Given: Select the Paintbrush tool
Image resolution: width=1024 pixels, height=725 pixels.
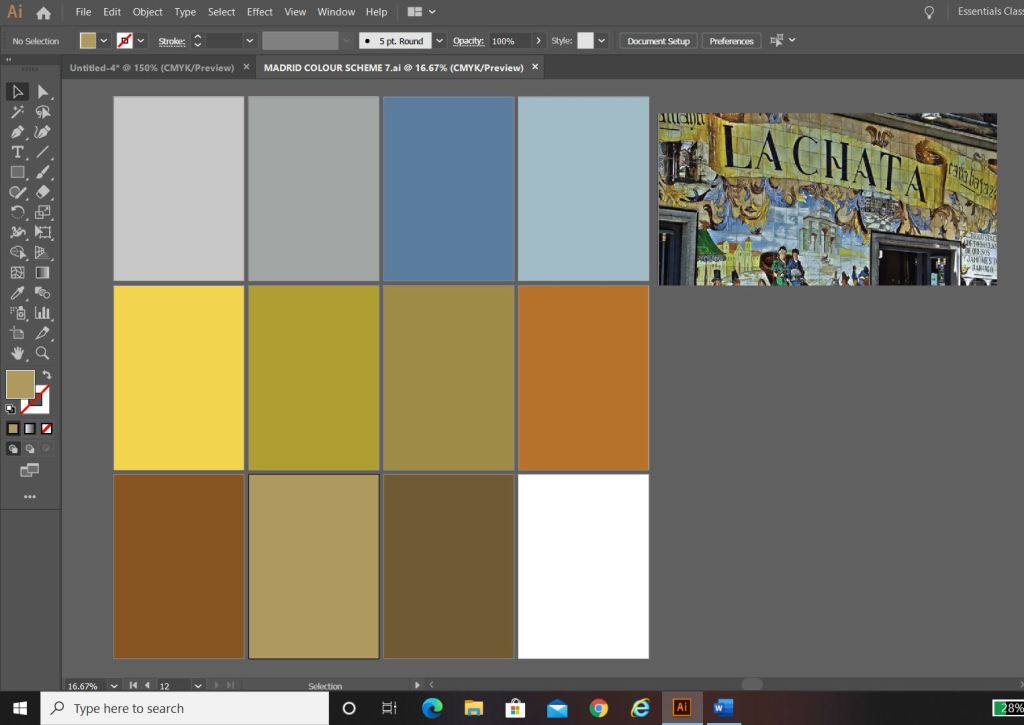Looking at the screenshot, I should (x=43, y=172).
